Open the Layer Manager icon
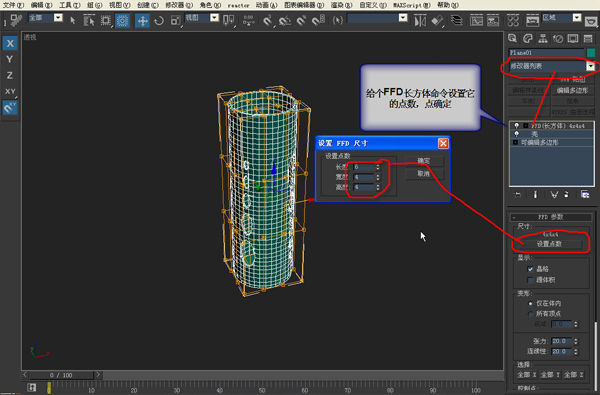The width and height of the screenshot is (600, 395). (x=457, y=20)
